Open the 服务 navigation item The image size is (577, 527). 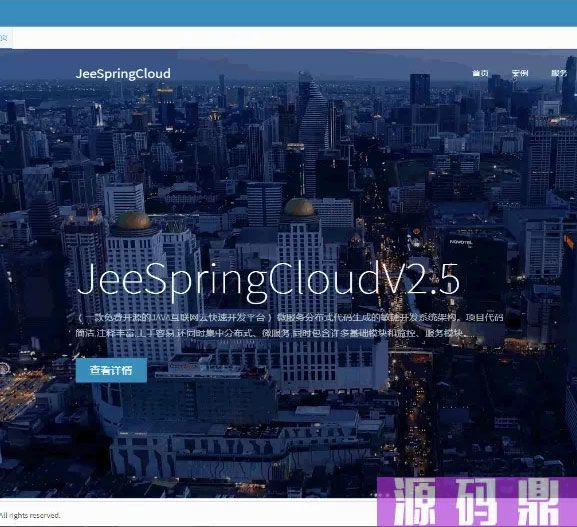[x=559, y=73]
